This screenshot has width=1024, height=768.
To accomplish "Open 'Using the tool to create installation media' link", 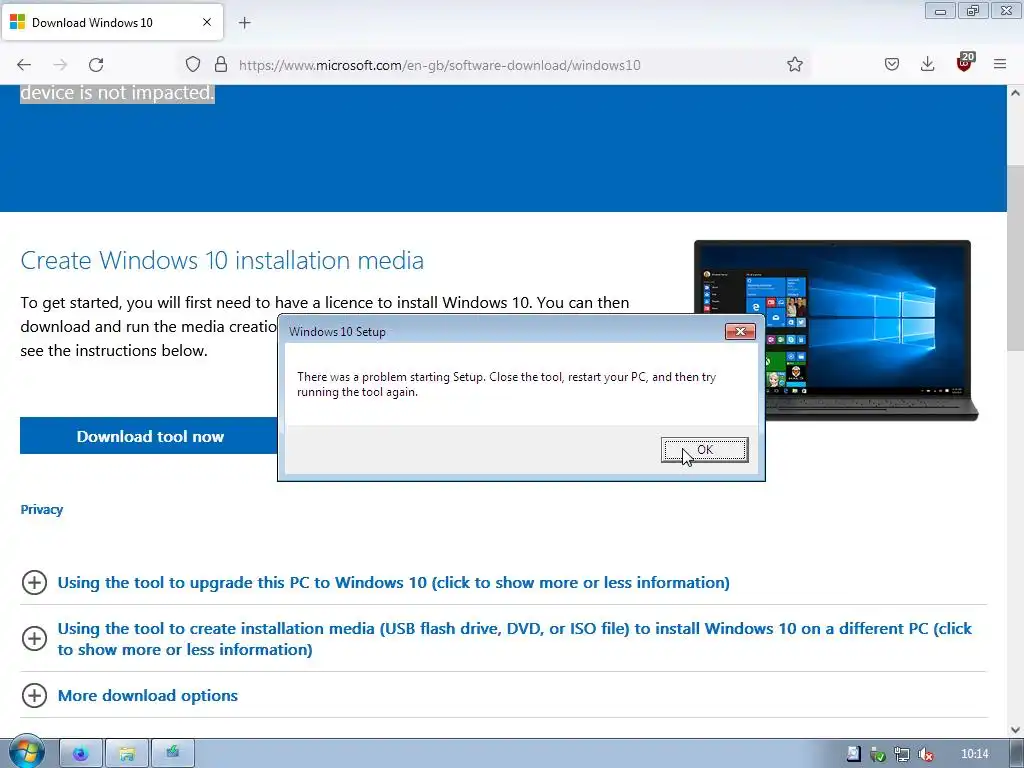I will [515, 639].
